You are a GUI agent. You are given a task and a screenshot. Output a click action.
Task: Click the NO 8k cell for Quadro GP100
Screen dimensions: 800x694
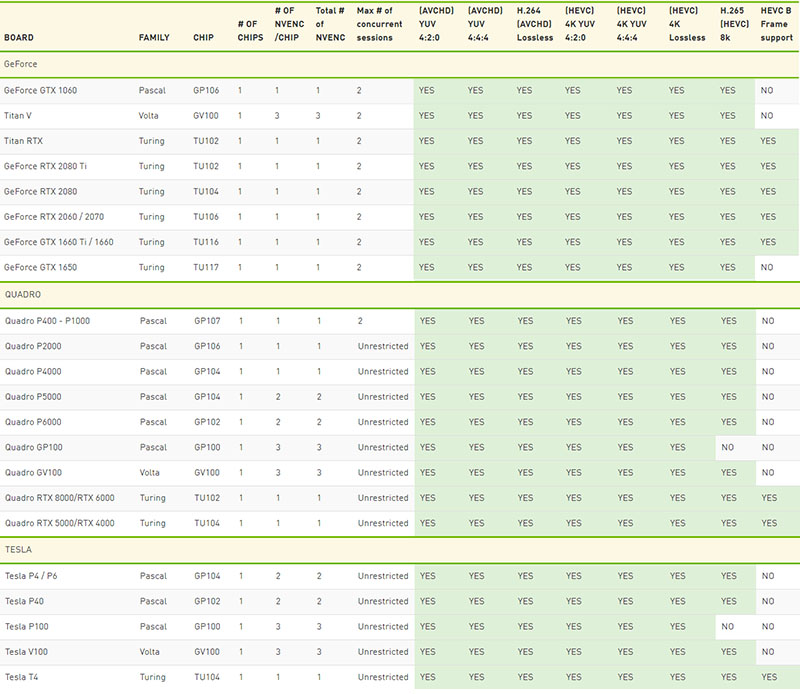(x=728, y=447)
